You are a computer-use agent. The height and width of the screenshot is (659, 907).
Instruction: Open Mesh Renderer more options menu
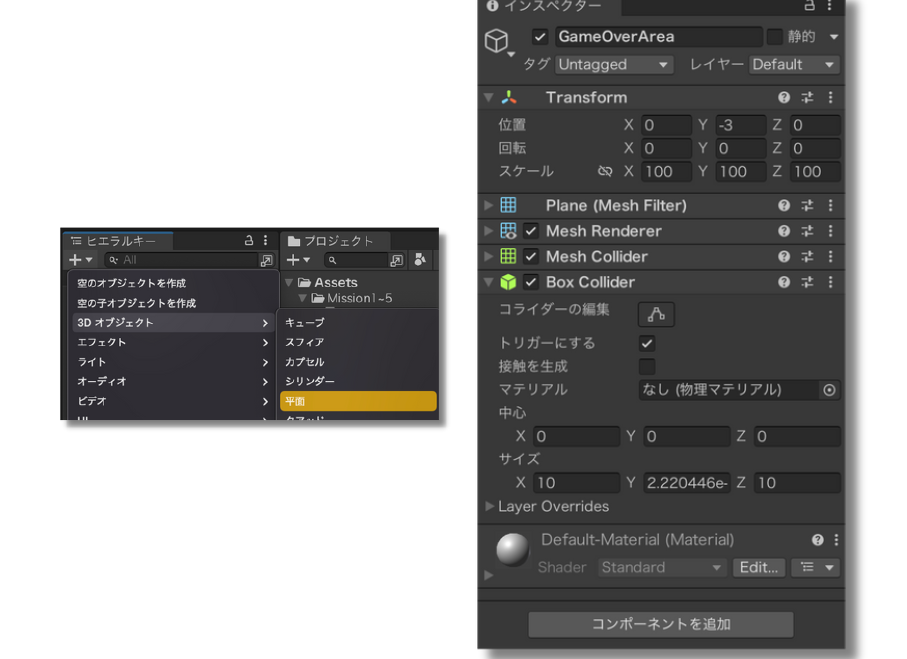(831, 231)
